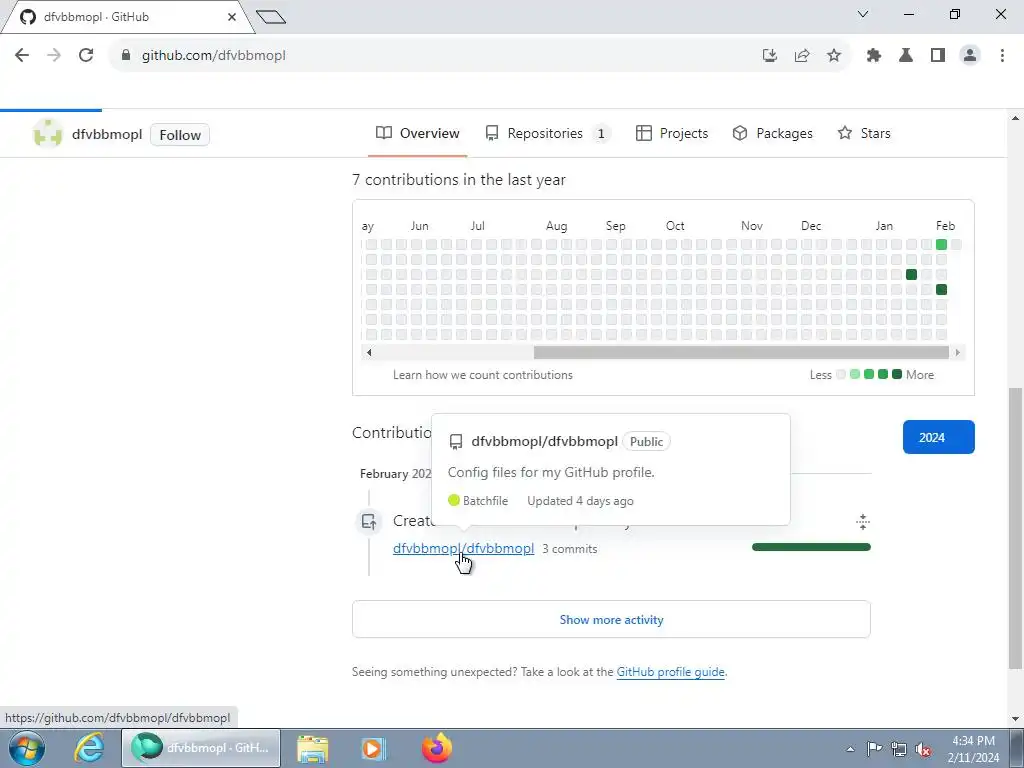Open the Stars tab
Image resolution: width=1024 pixels, height=768 pixels.
[863, 133]
